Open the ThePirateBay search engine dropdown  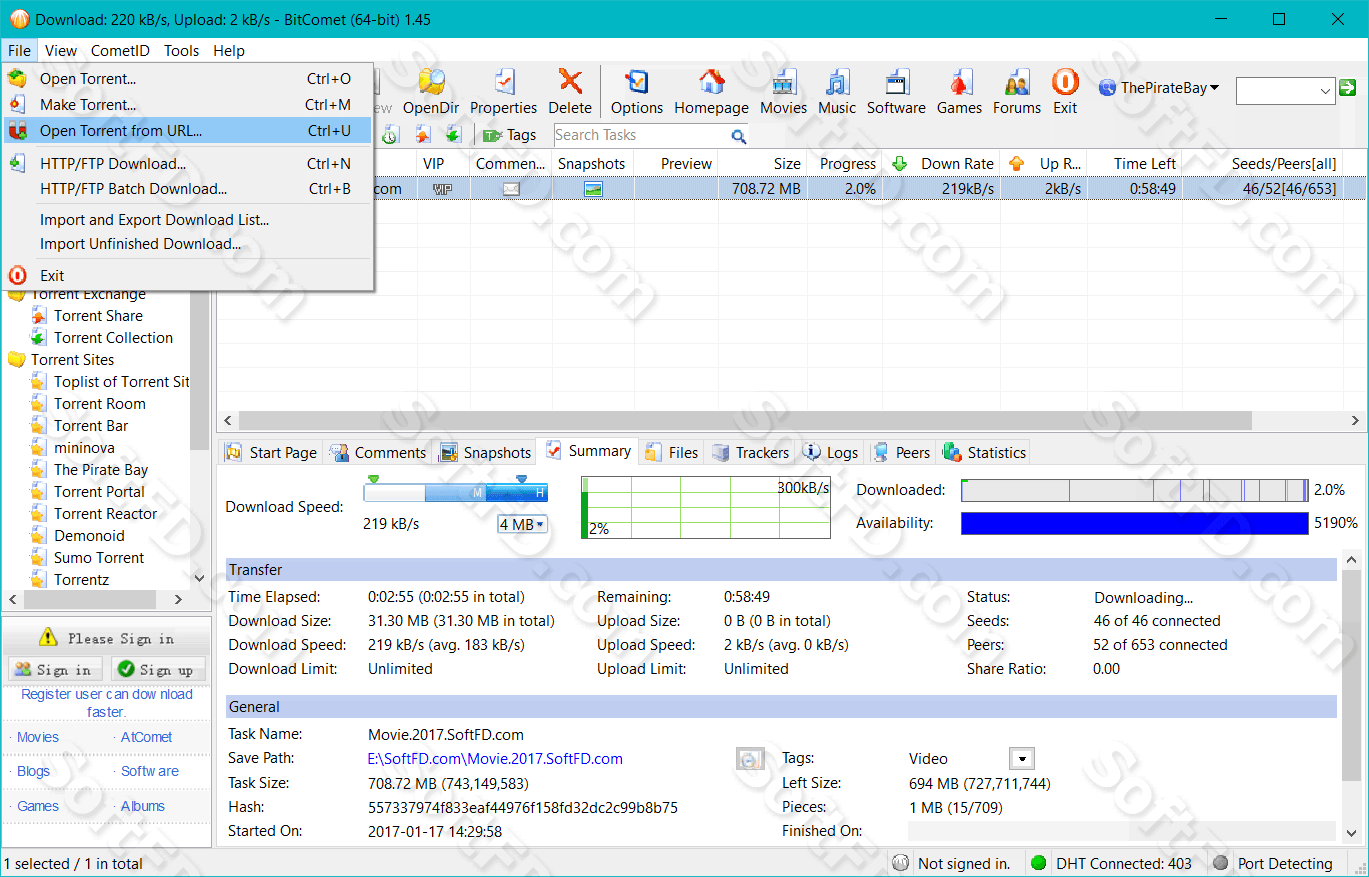[1159, 88]
